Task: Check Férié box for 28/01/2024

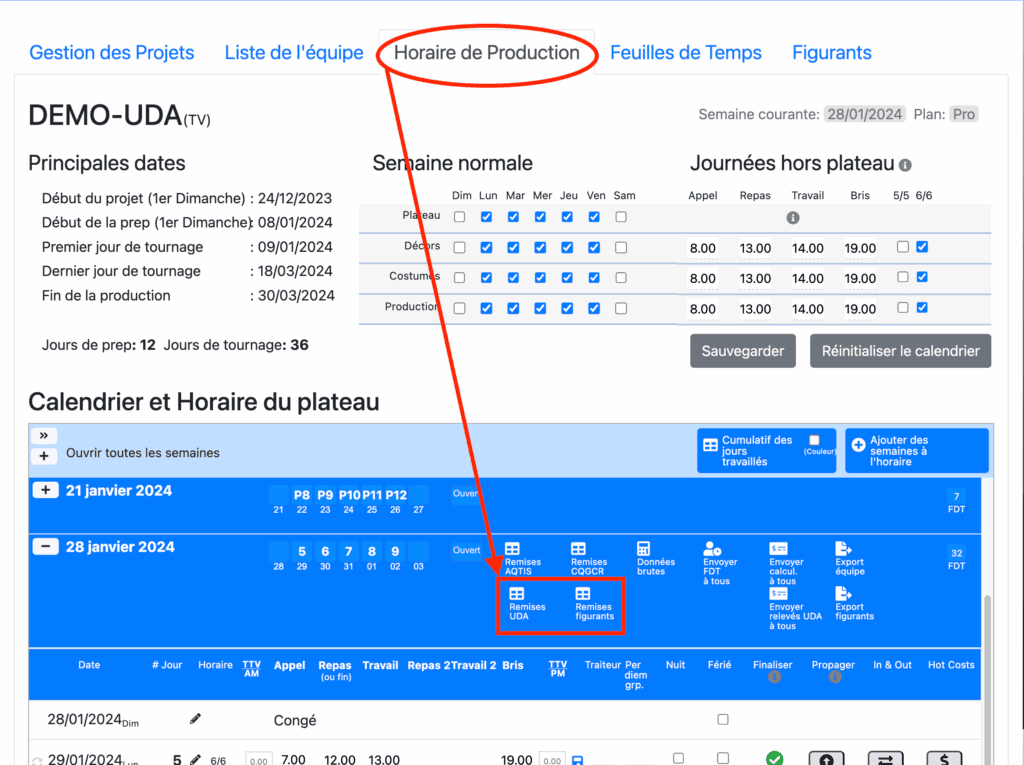Action: pyautogui.click(x=723, y=719)
